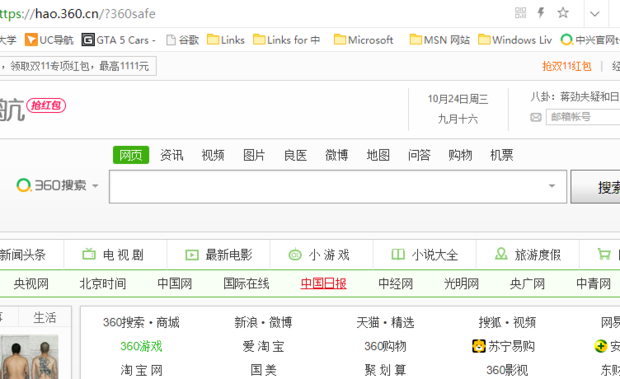Open the red 中国日报 link
The width and height of the screenshot is (620, 379).
coord(323,283)
